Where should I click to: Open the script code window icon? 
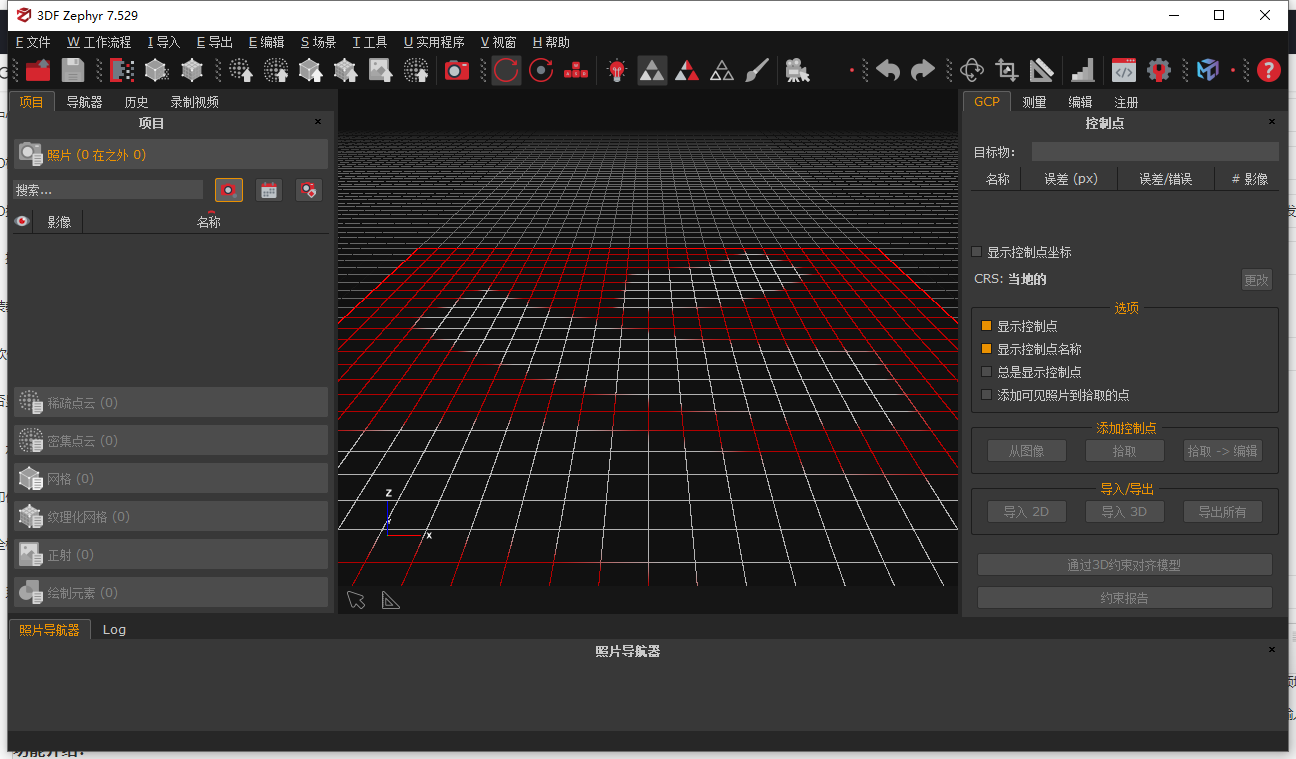point(1124,70)
